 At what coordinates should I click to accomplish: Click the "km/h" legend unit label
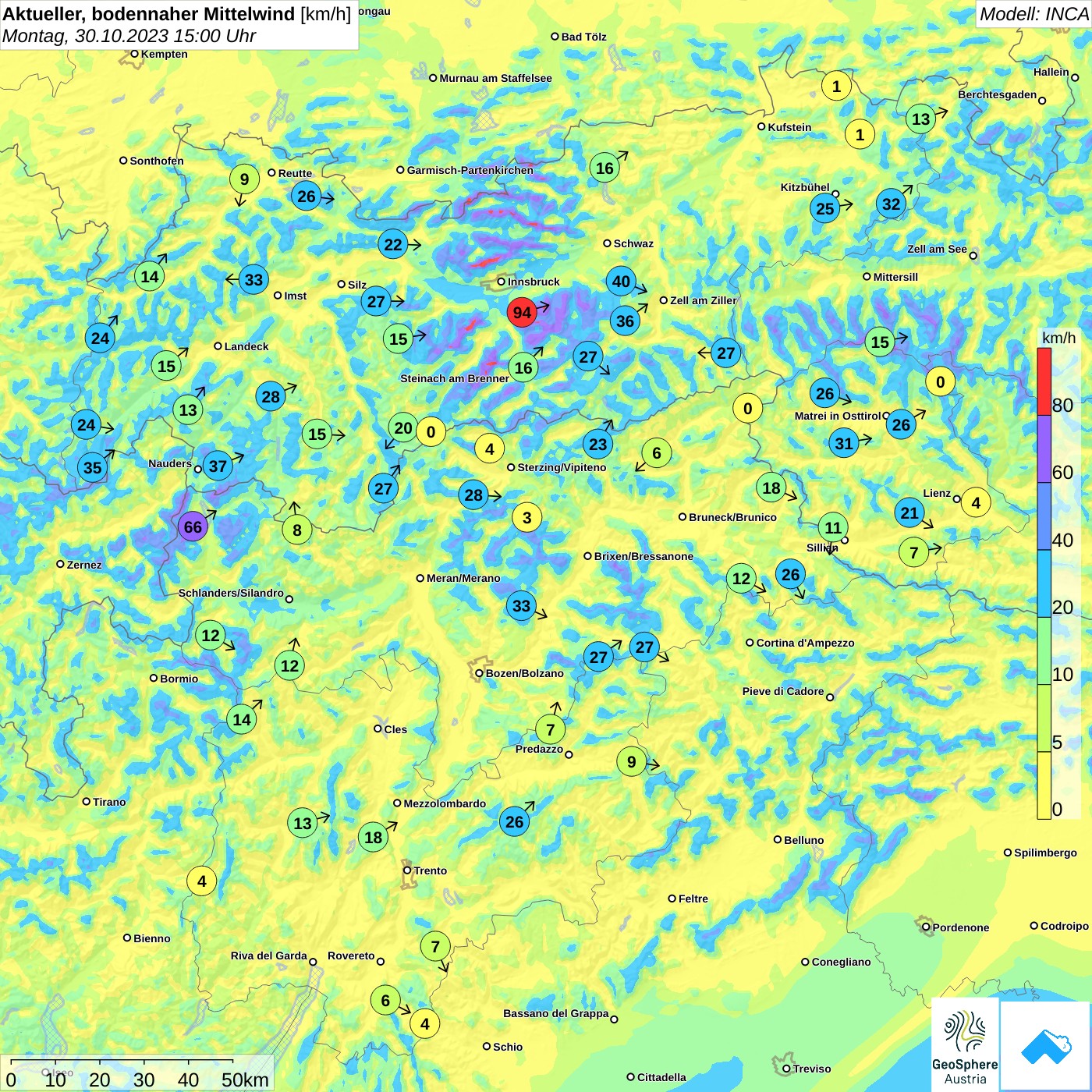pos(1059,338)
